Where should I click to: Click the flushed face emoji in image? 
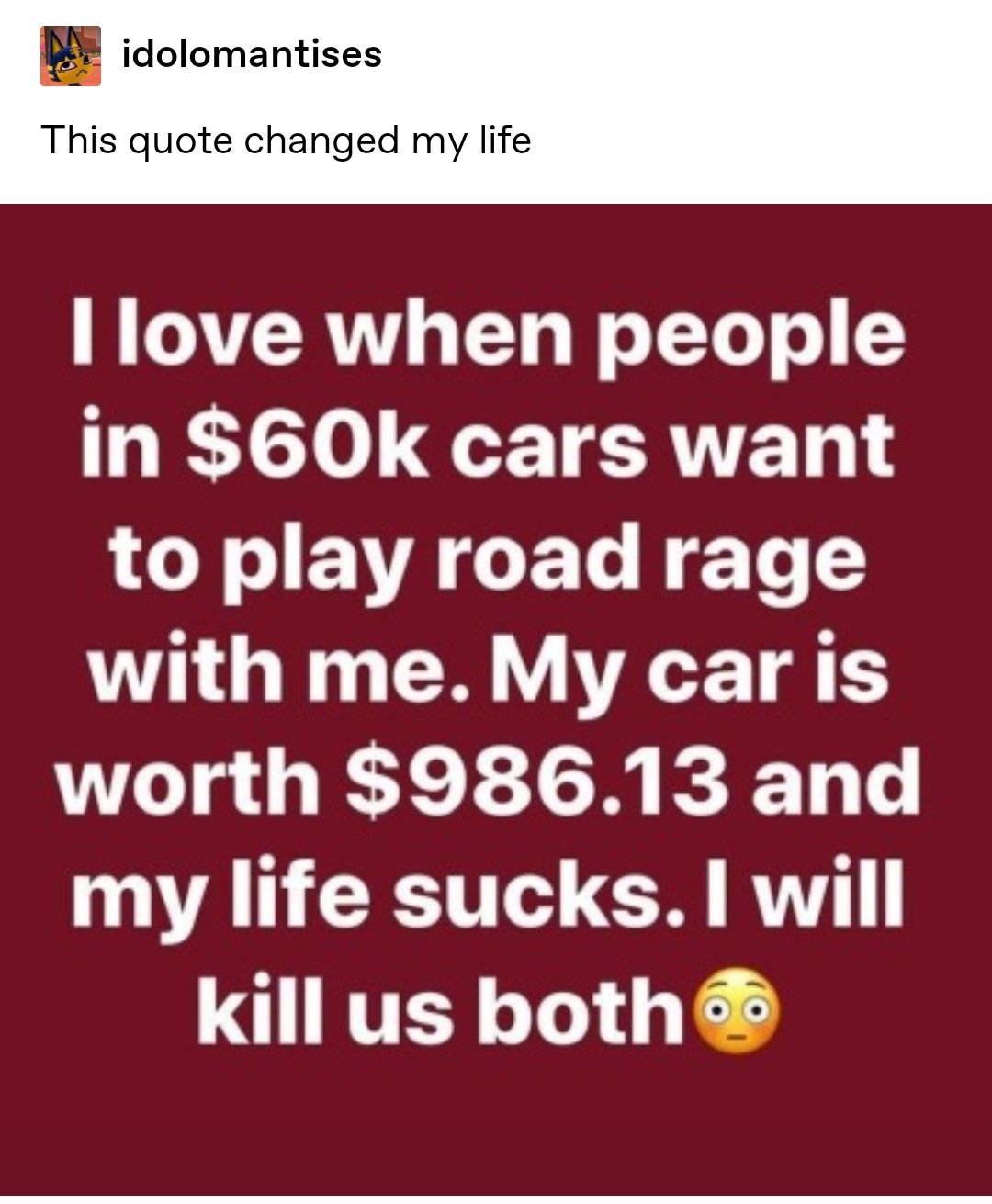(x=738, y=1010)
